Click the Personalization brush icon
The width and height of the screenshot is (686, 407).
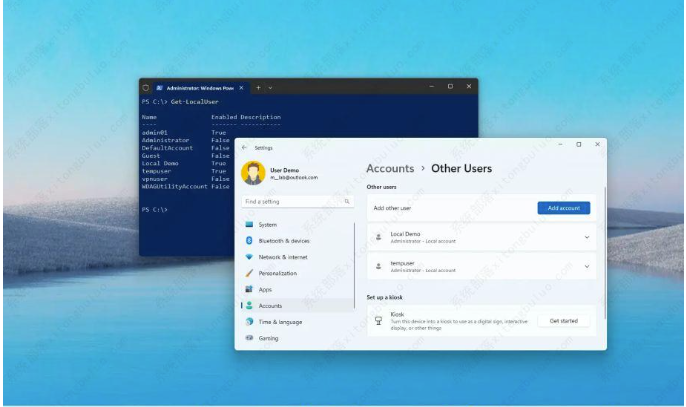tap(249, 273)
